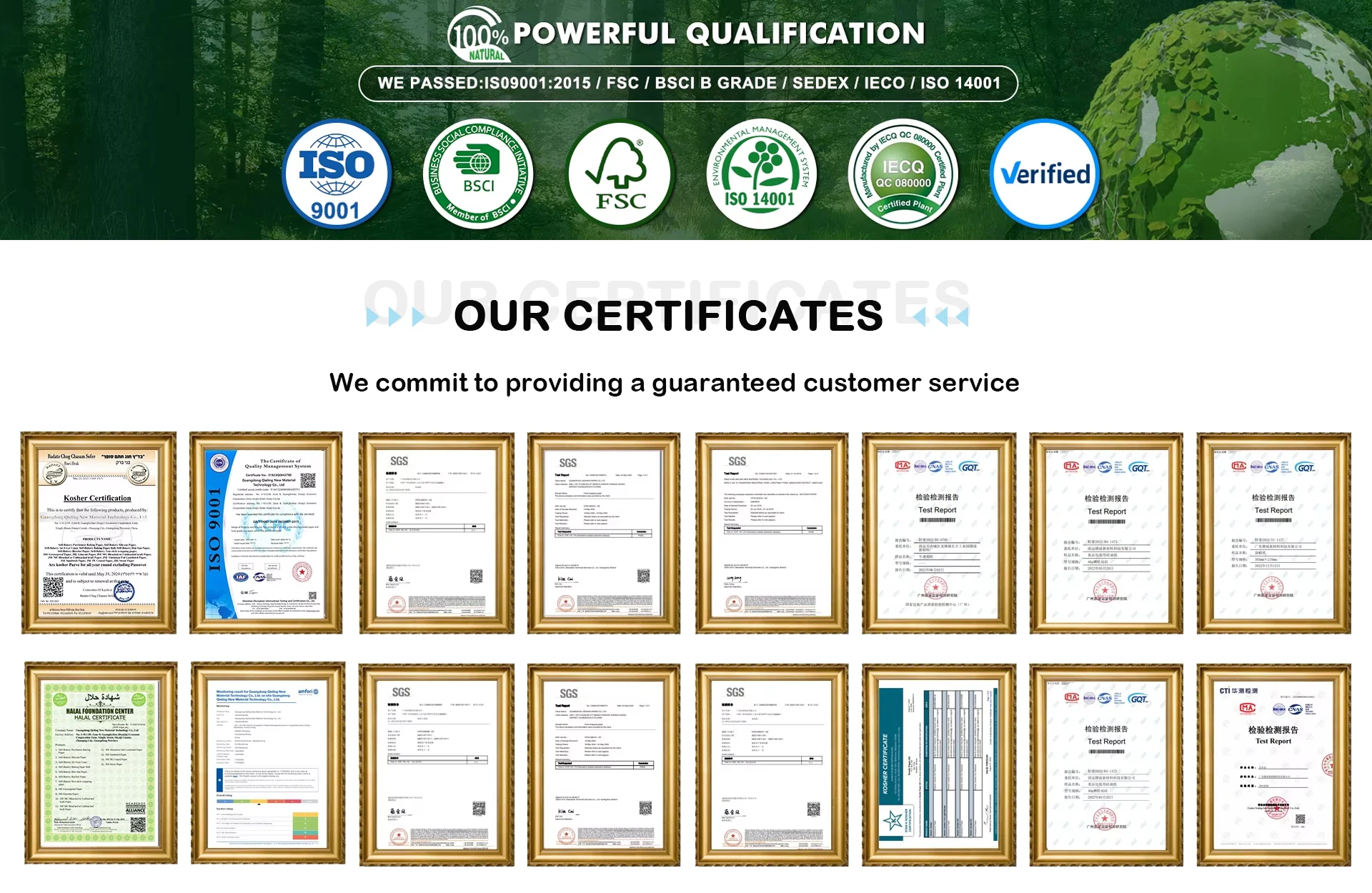Click the ISO 14001 environmental badge
The width and height of the screenshot is (1372, 893).
tap(761, 174)
